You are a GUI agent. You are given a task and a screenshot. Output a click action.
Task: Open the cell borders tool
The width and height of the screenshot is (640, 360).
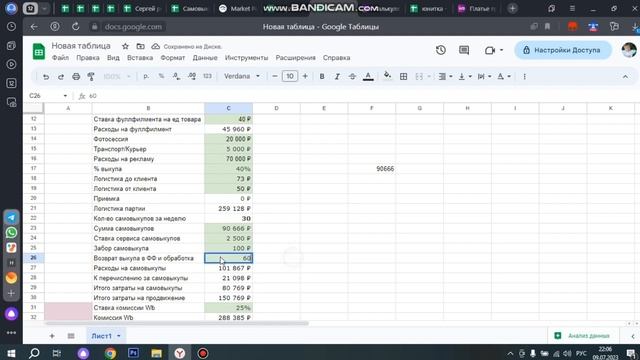(x=403, y=76)
